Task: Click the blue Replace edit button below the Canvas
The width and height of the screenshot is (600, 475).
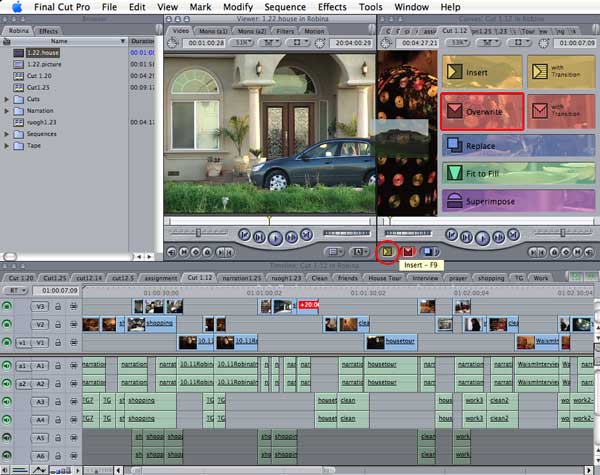Action: pyautogui.click(x=429, y=251)
